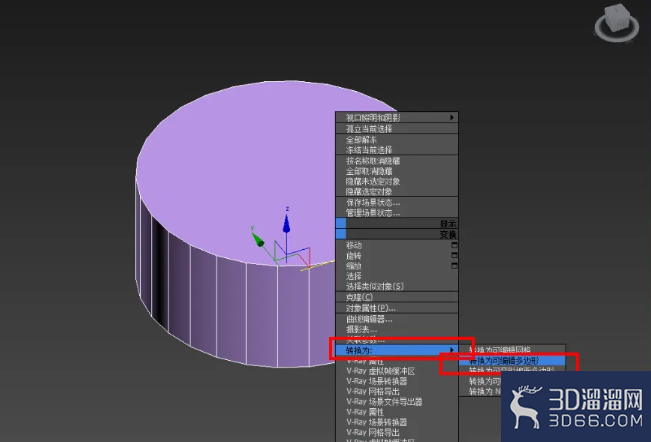Expand submenu arrow of 转换为:

click(x=452, y=350)
